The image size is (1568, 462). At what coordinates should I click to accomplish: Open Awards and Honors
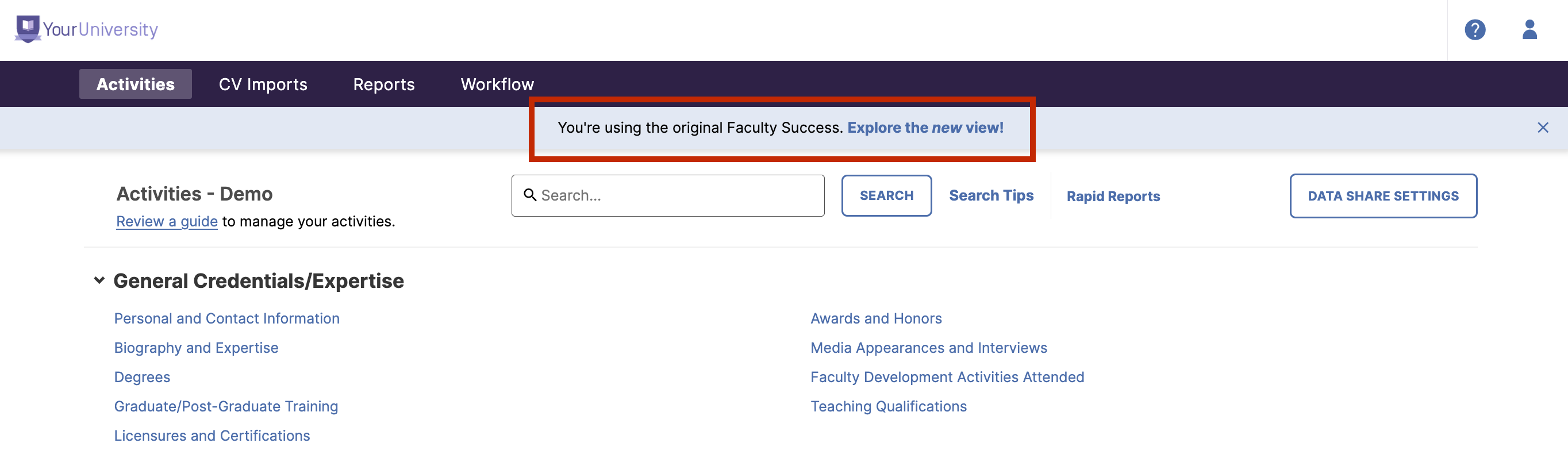pyautogui.click(x=876, y=318)
